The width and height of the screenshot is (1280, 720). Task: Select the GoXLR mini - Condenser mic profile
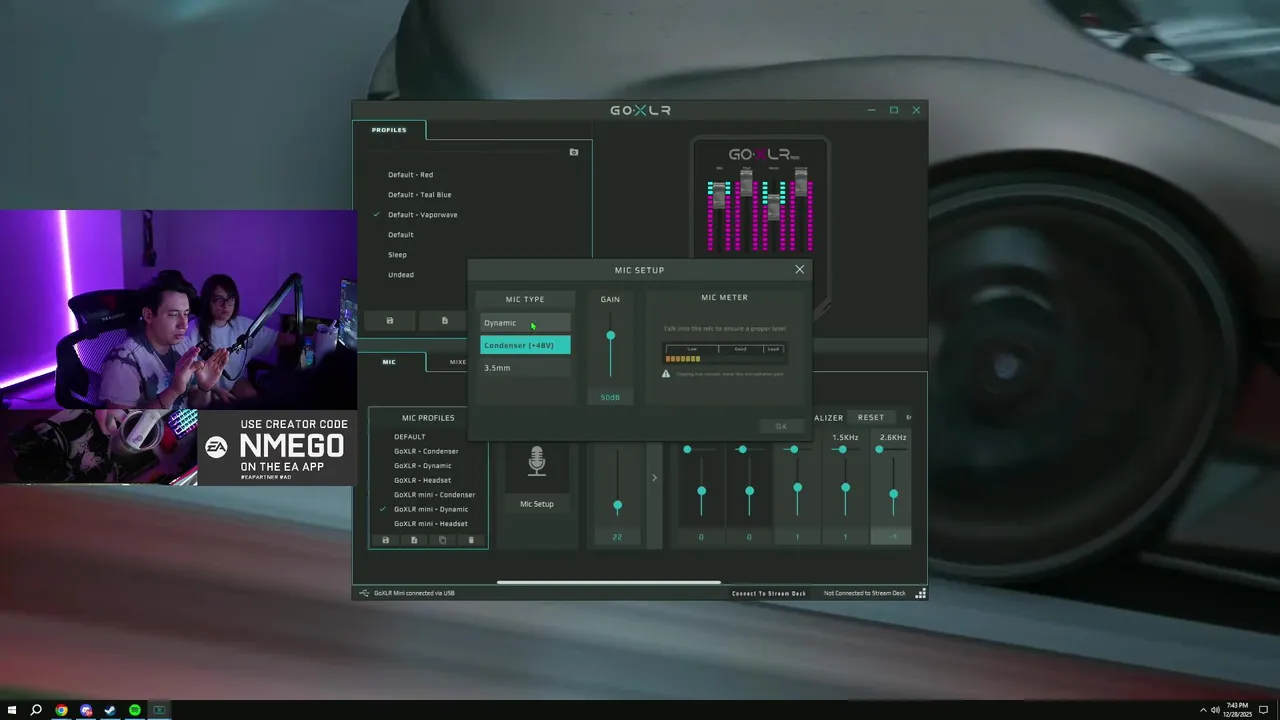(434, 495)
